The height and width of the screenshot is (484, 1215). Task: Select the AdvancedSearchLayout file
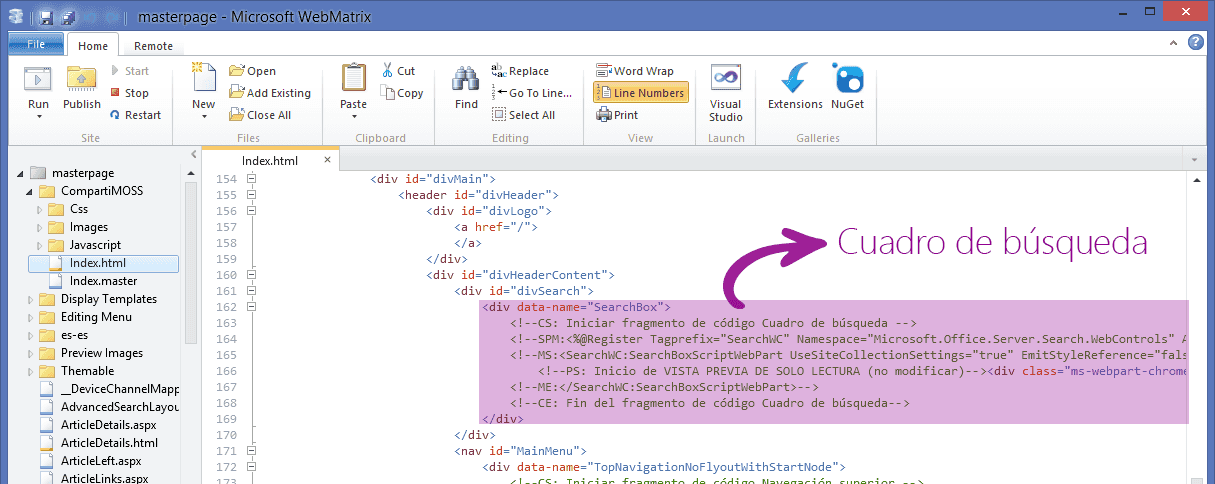pyautogui.click(x=110, y=407)
